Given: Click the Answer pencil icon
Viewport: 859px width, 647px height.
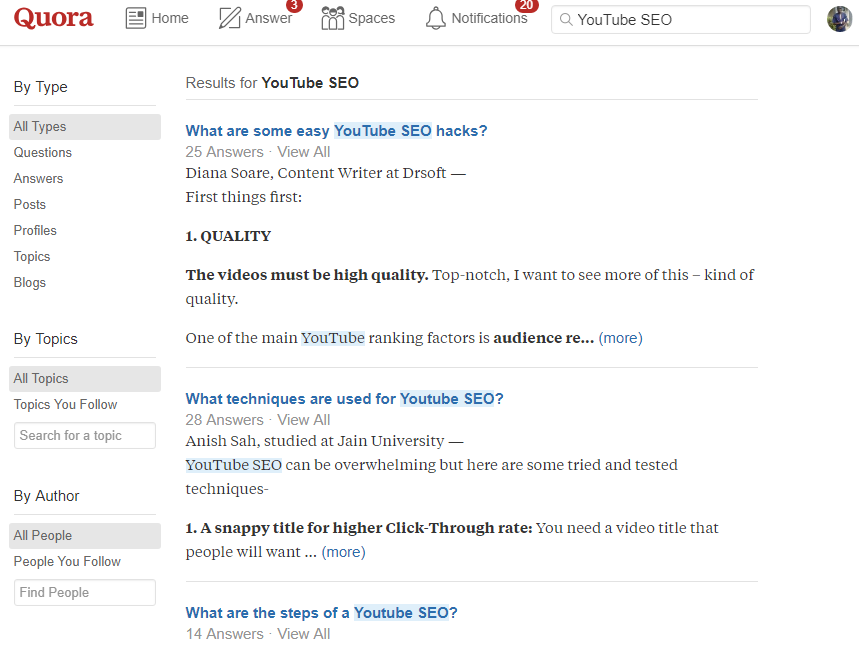Looking at the screenshot, I should 230,18.
